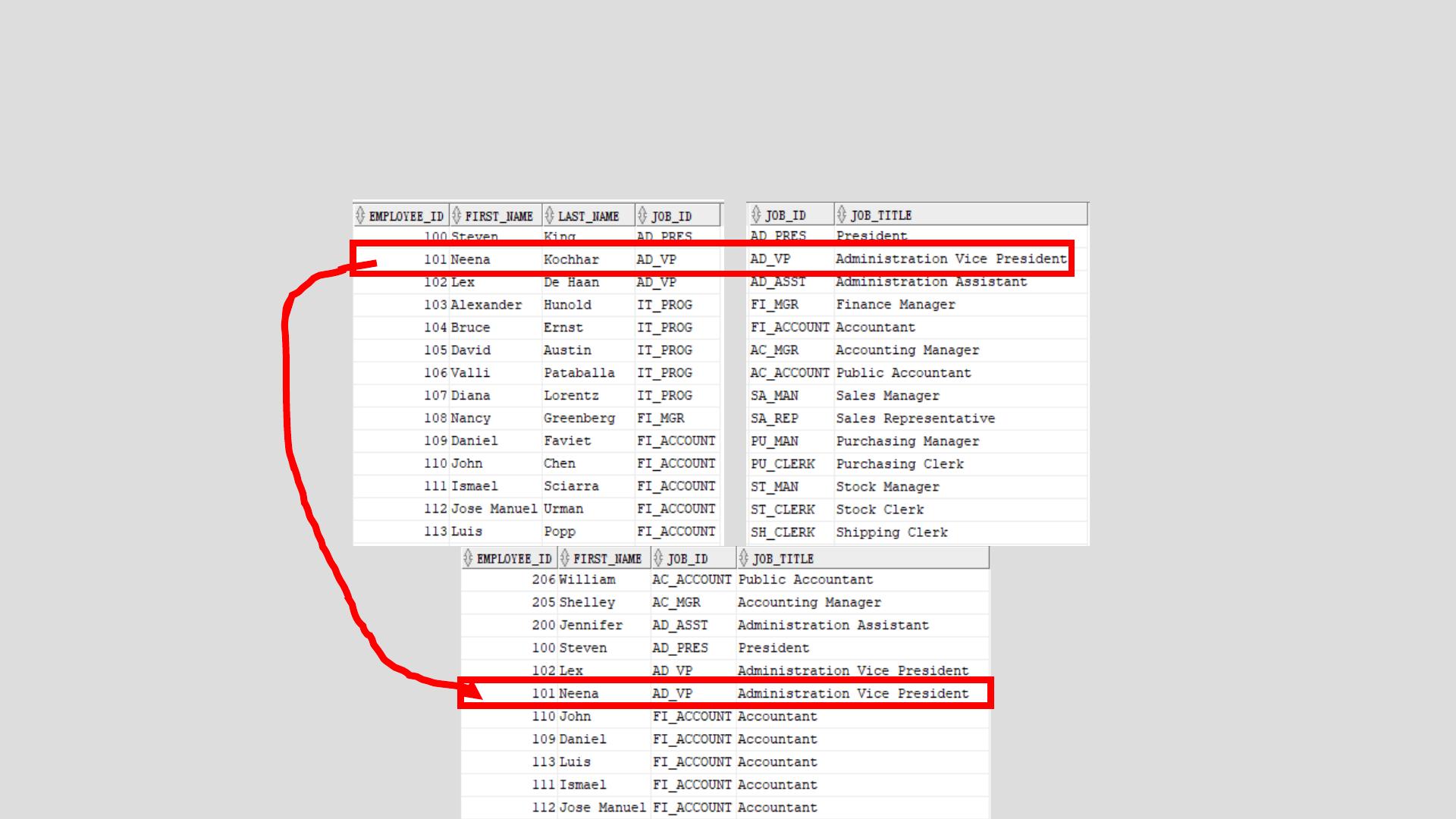Click sort icon beside JOB_TITLE in top-right table
Viewport: 1456px width, 819px height.
(x=842, y=215)
